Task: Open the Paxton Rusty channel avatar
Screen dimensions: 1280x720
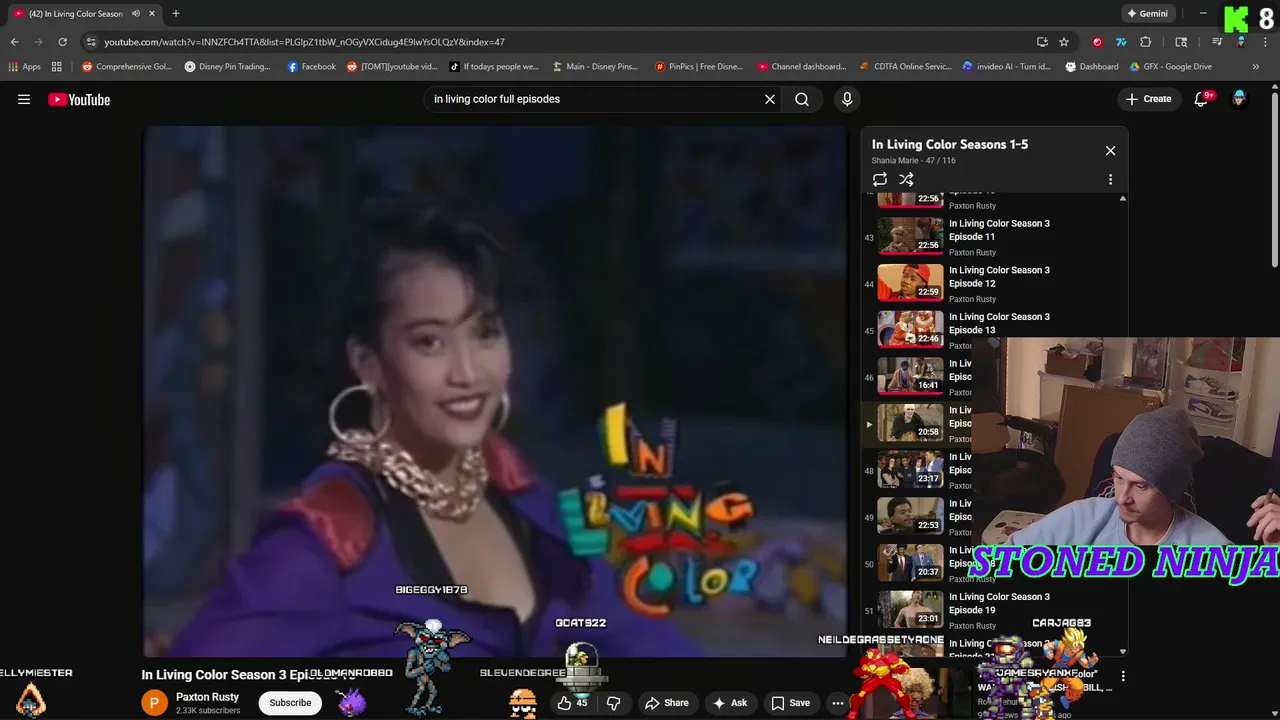Action: click(x=154, y=703)
